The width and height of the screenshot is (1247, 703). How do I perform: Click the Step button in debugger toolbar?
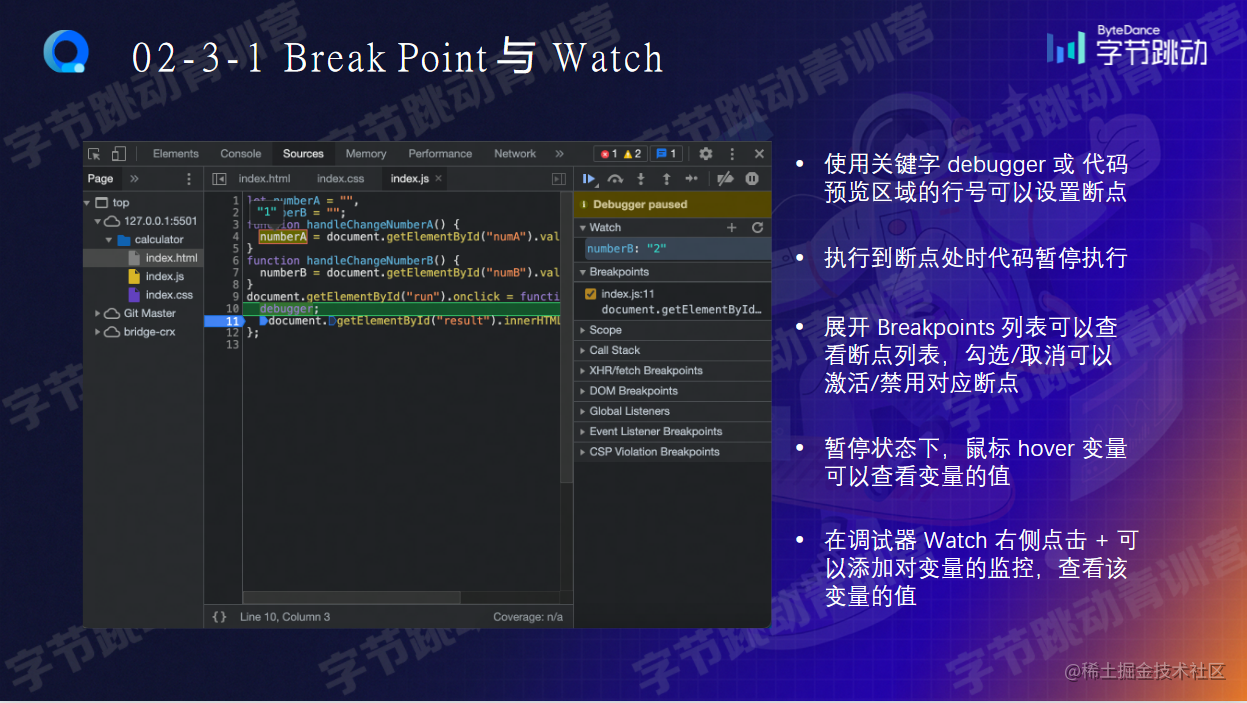691,179
